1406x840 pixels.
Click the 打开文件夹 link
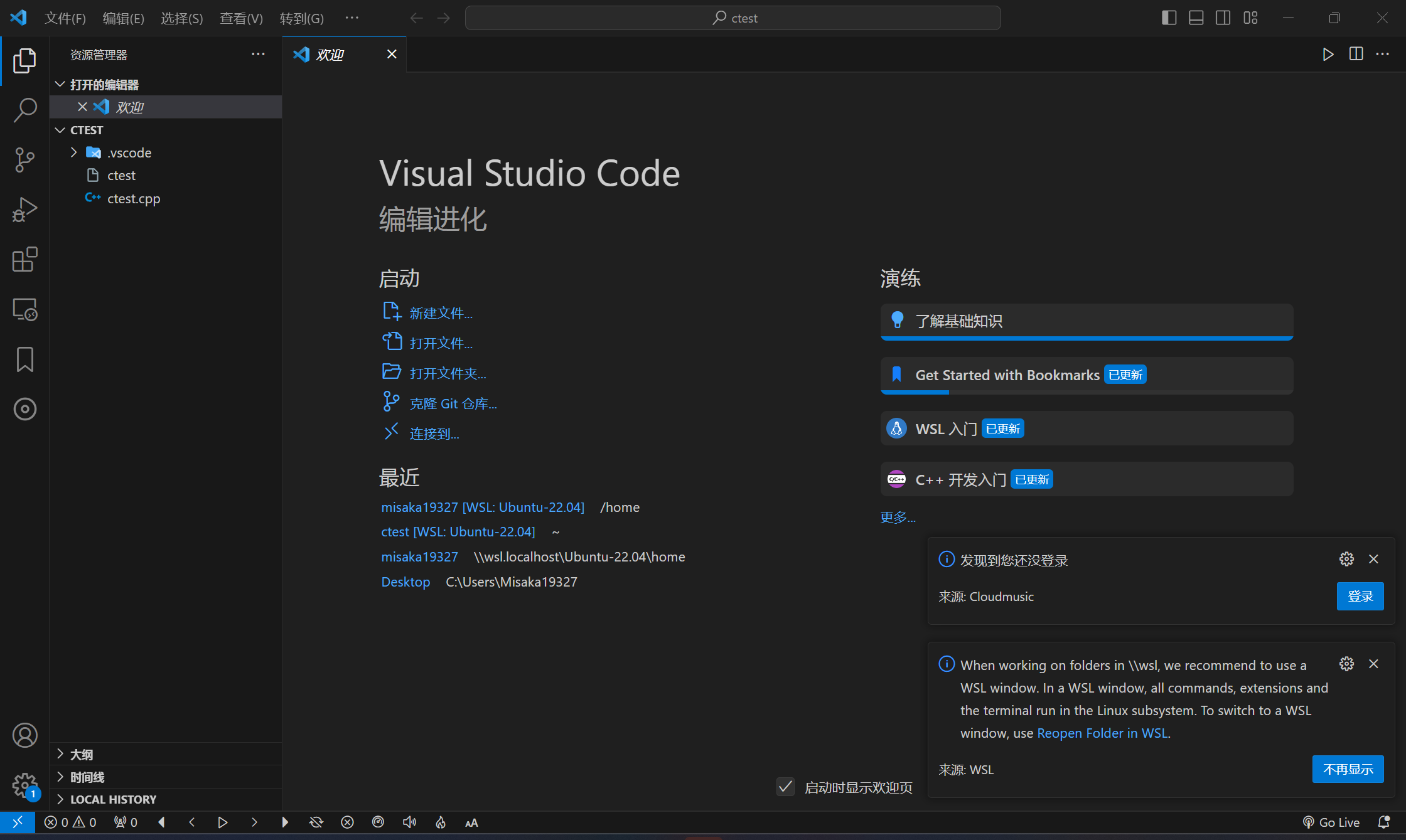448,373
